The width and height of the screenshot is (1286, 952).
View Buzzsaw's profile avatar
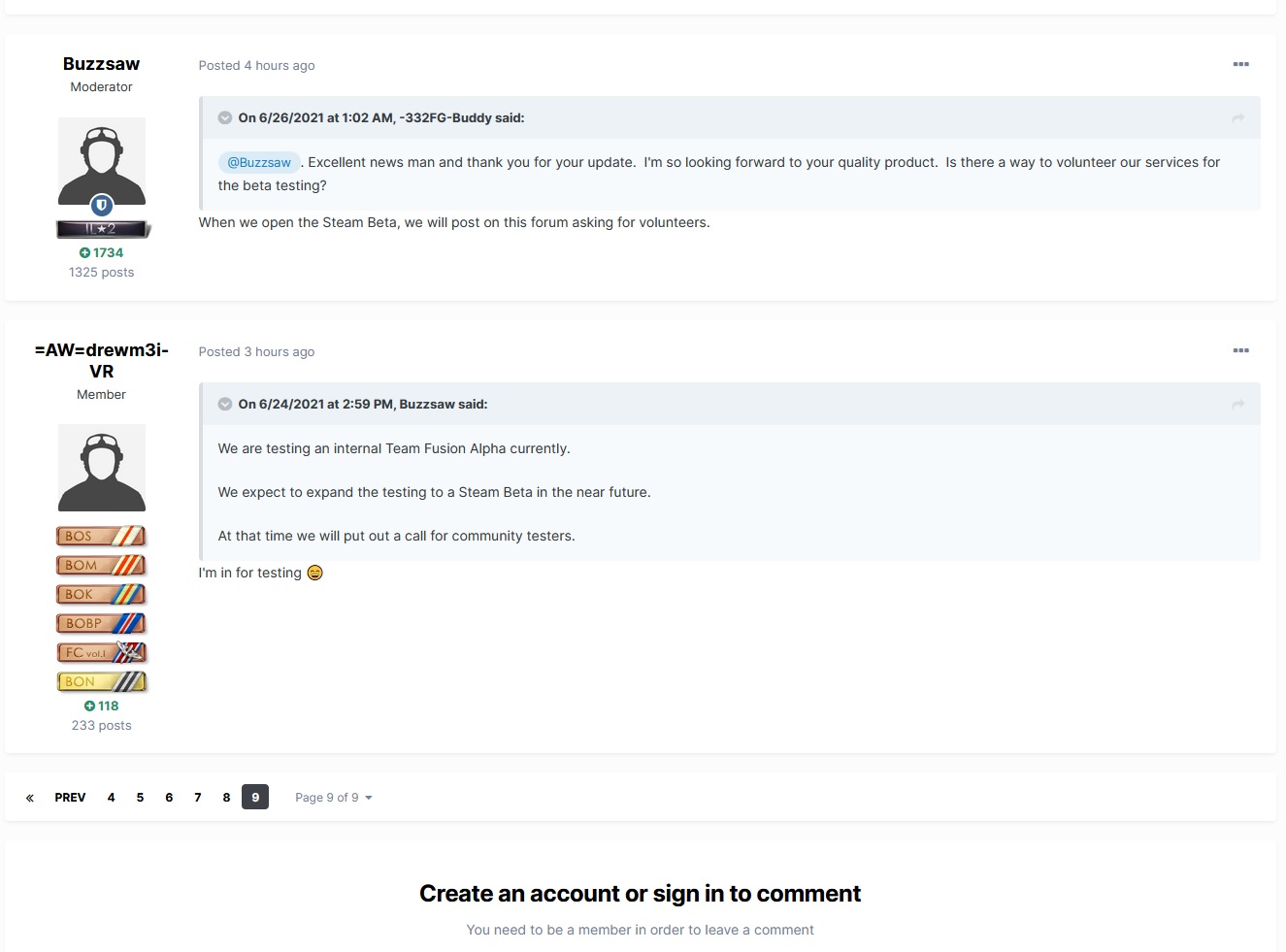pyautogui.click(x=102, y=162)
